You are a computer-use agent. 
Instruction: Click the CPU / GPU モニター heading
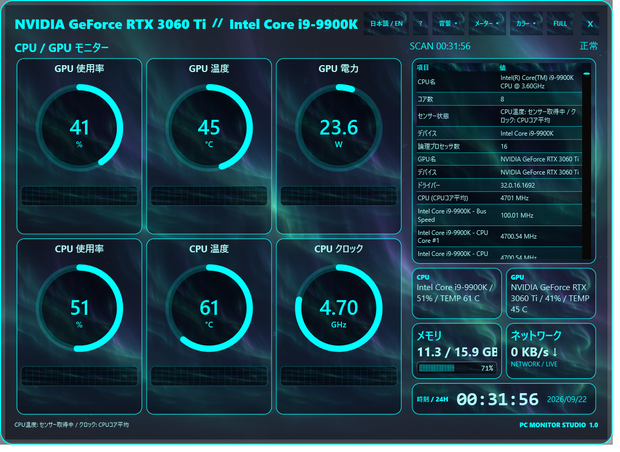62,49
